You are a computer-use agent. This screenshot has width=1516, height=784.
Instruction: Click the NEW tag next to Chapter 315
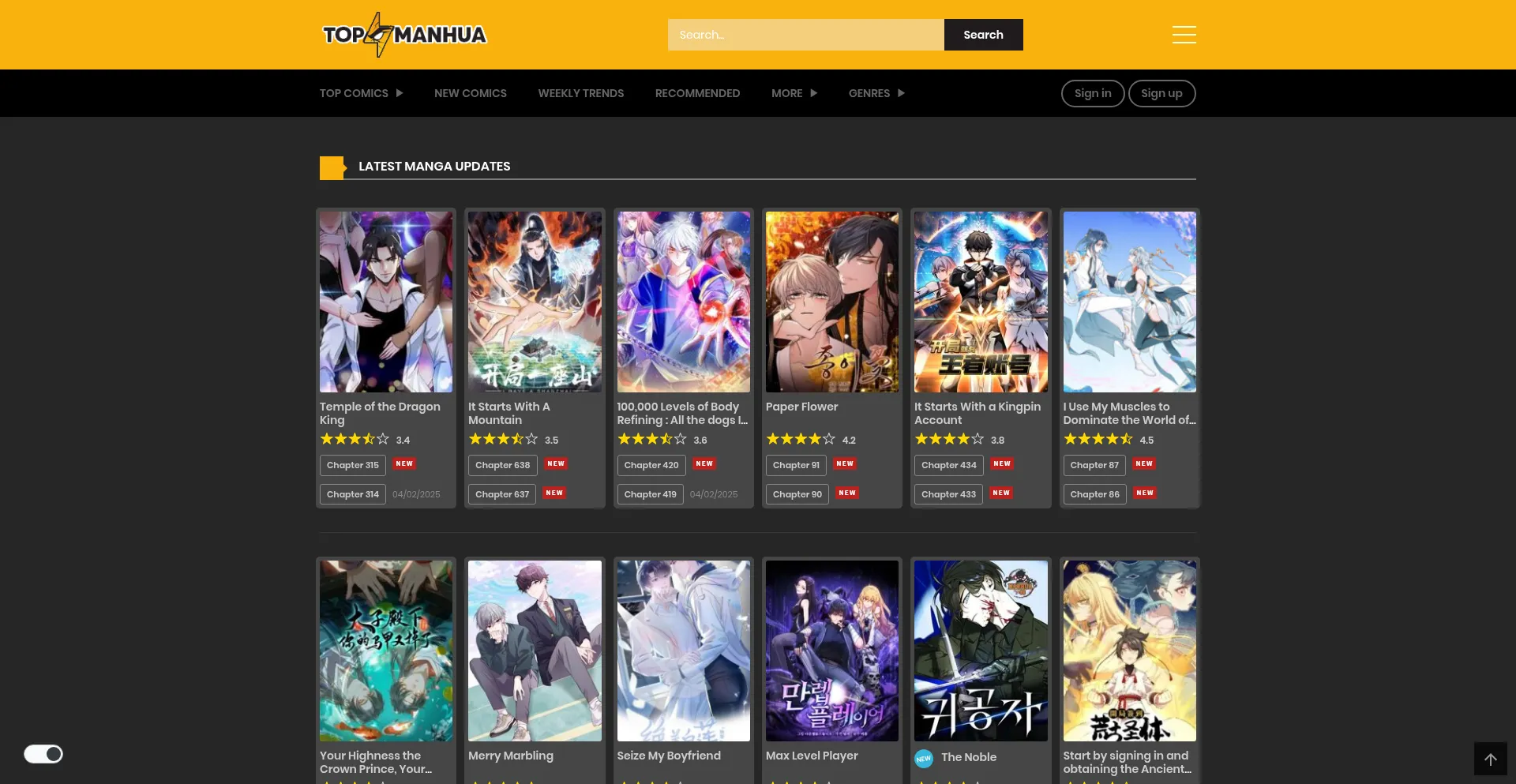pyautogui.click(x=404, y=463)
